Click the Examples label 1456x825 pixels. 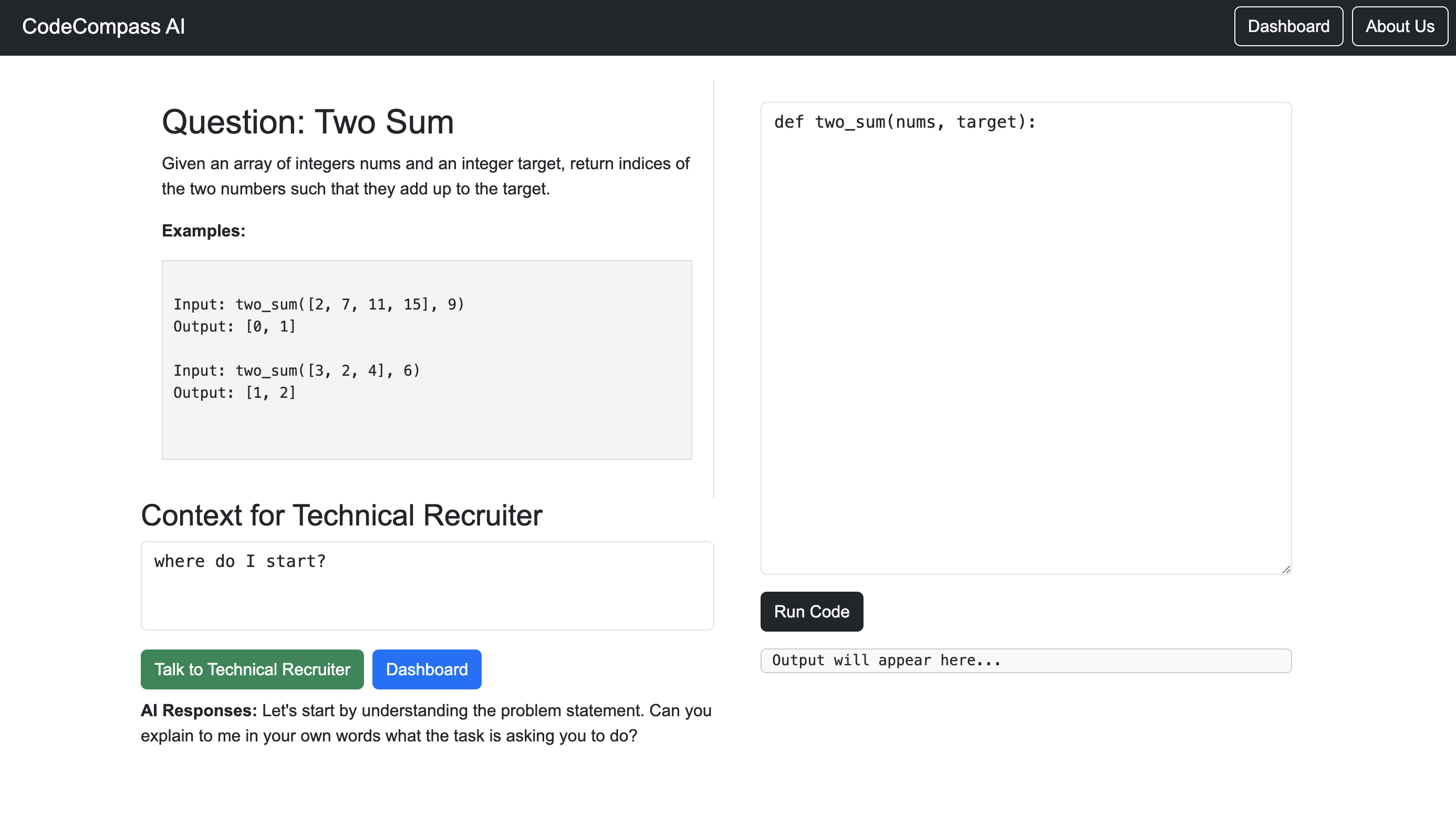point(203,231)
